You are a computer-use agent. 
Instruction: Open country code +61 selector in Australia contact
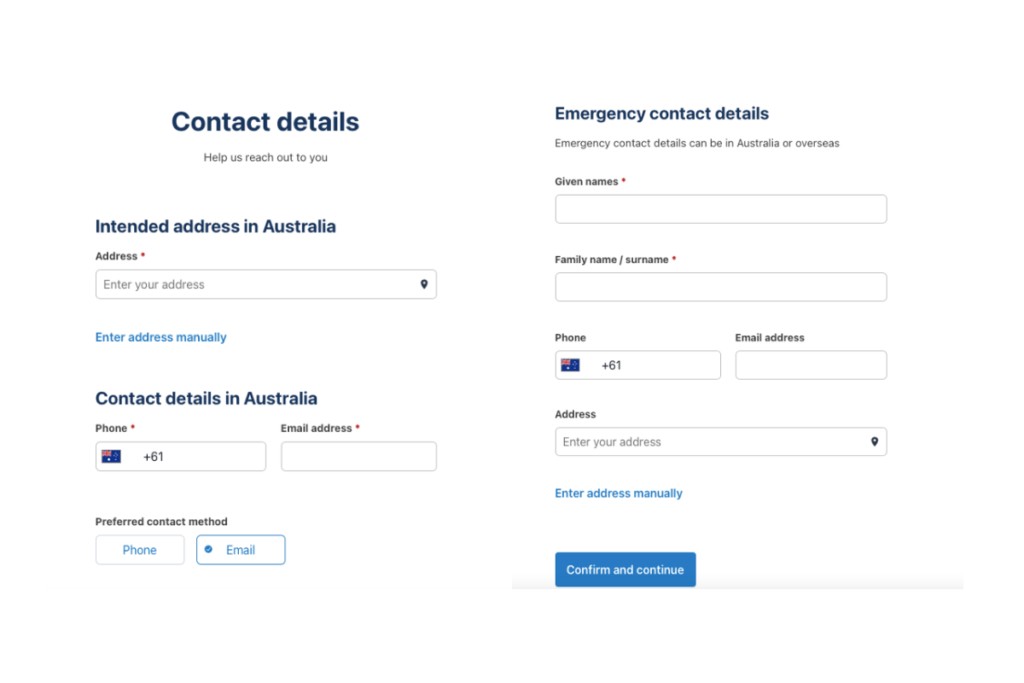tap(153, 457)
